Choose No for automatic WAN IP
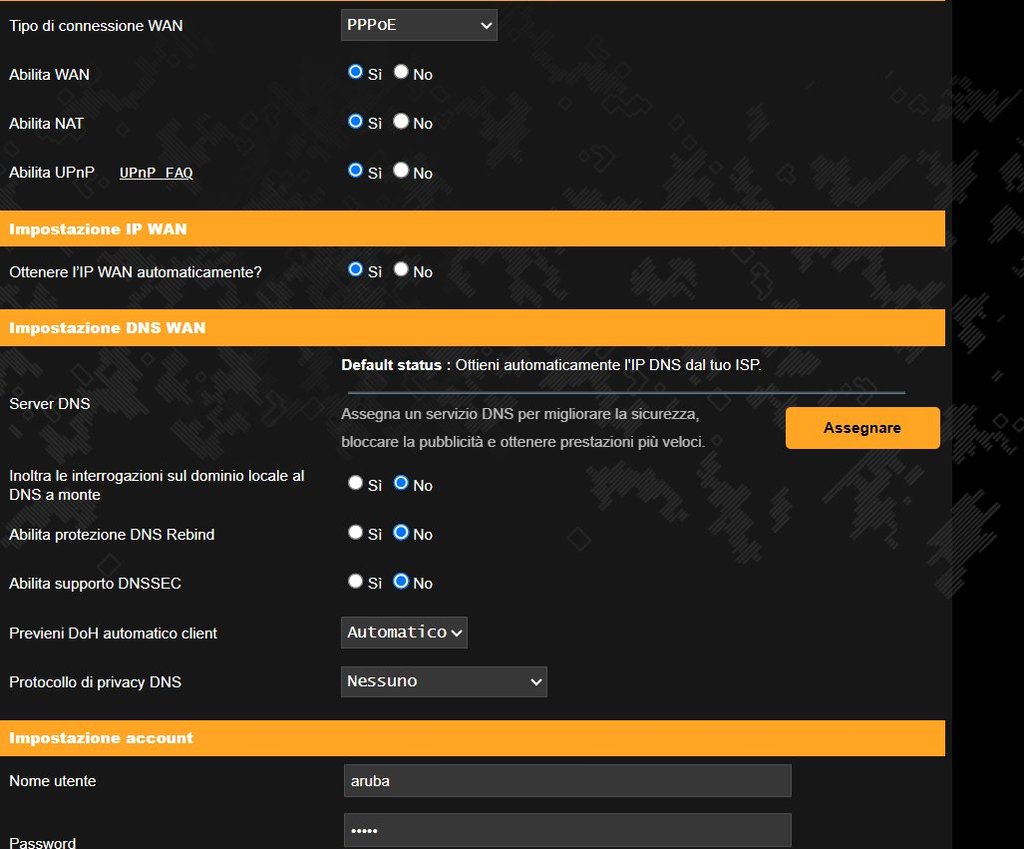Screen dimensions: 1024x849 (401, 269)
